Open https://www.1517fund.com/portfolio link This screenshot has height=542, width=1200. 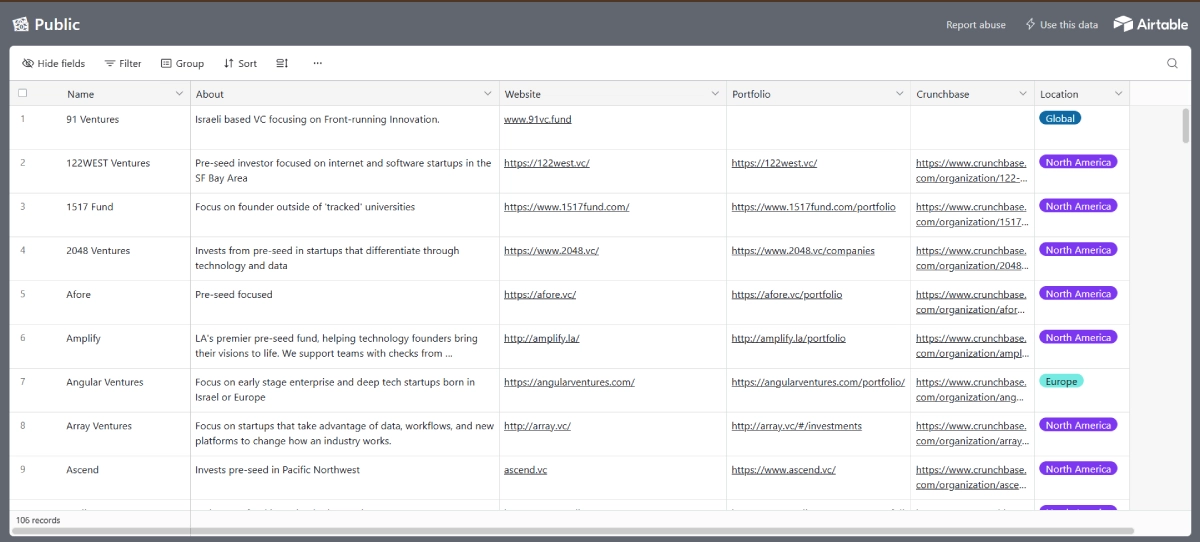[813, 207]
